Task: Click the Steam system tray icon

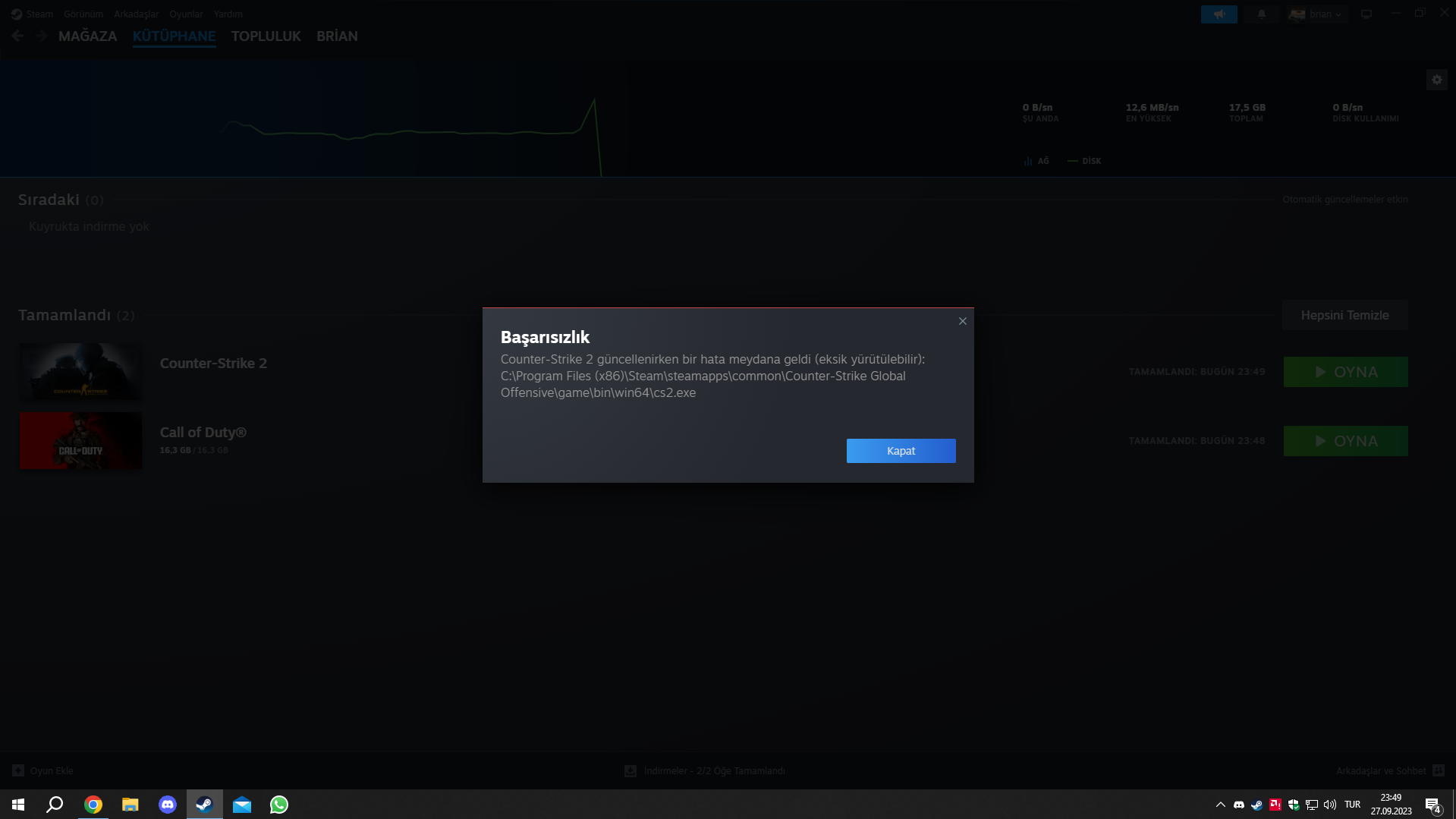Action: pyautogui.click(x=1257, y=805)
